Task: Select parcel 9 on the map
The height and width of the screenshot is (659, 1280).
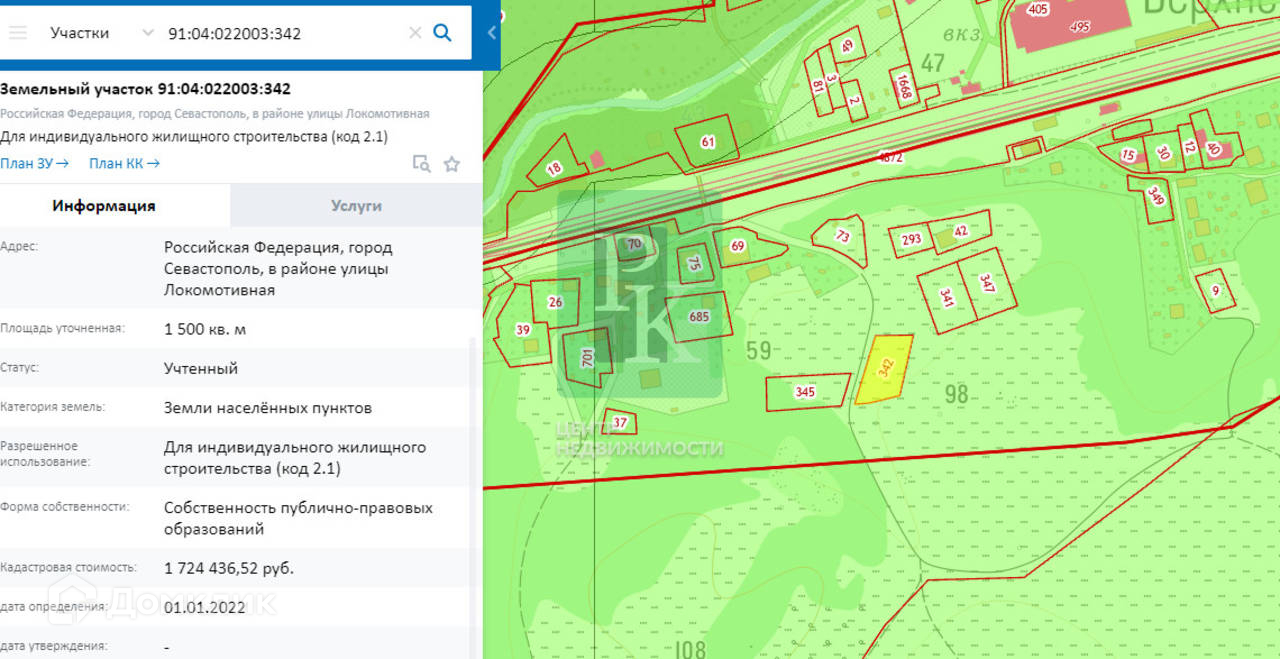Action: tap(1215, 291)
